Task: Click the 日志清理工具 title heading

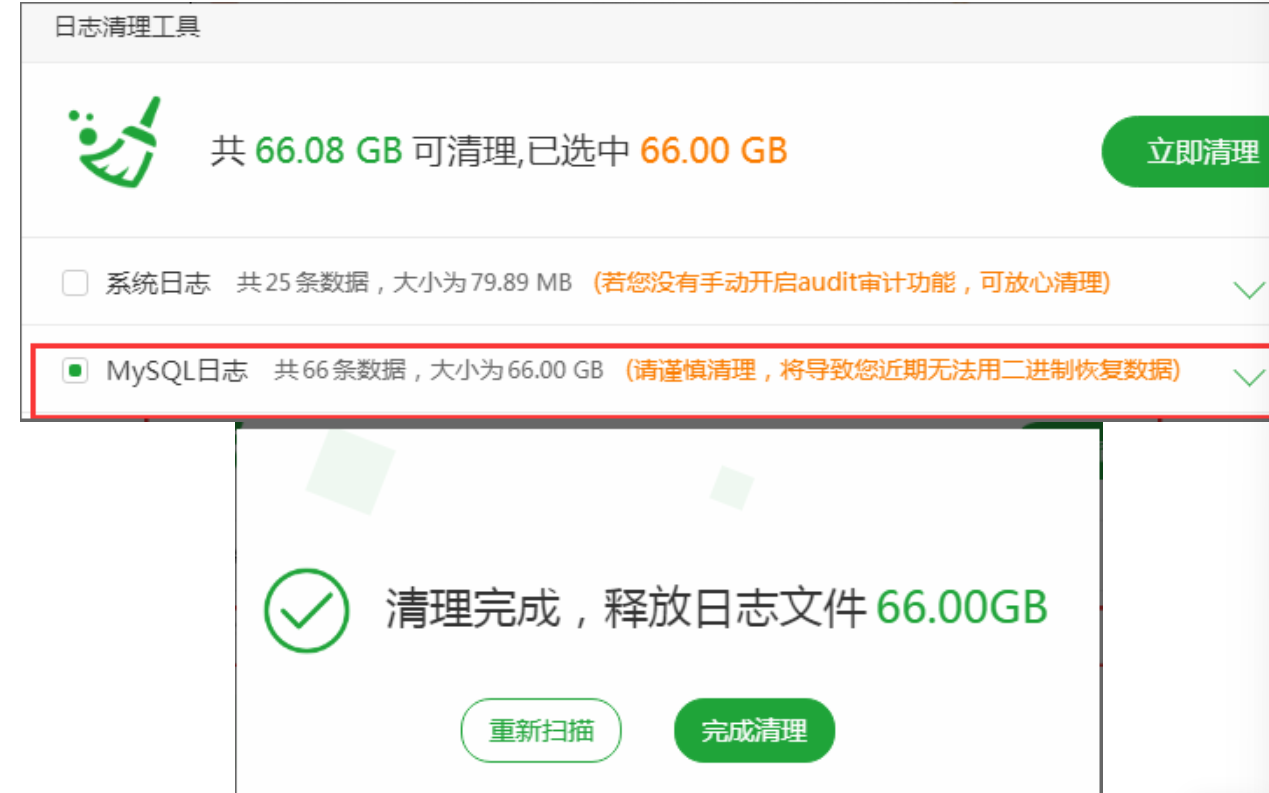Action: (x=127, y=28)
